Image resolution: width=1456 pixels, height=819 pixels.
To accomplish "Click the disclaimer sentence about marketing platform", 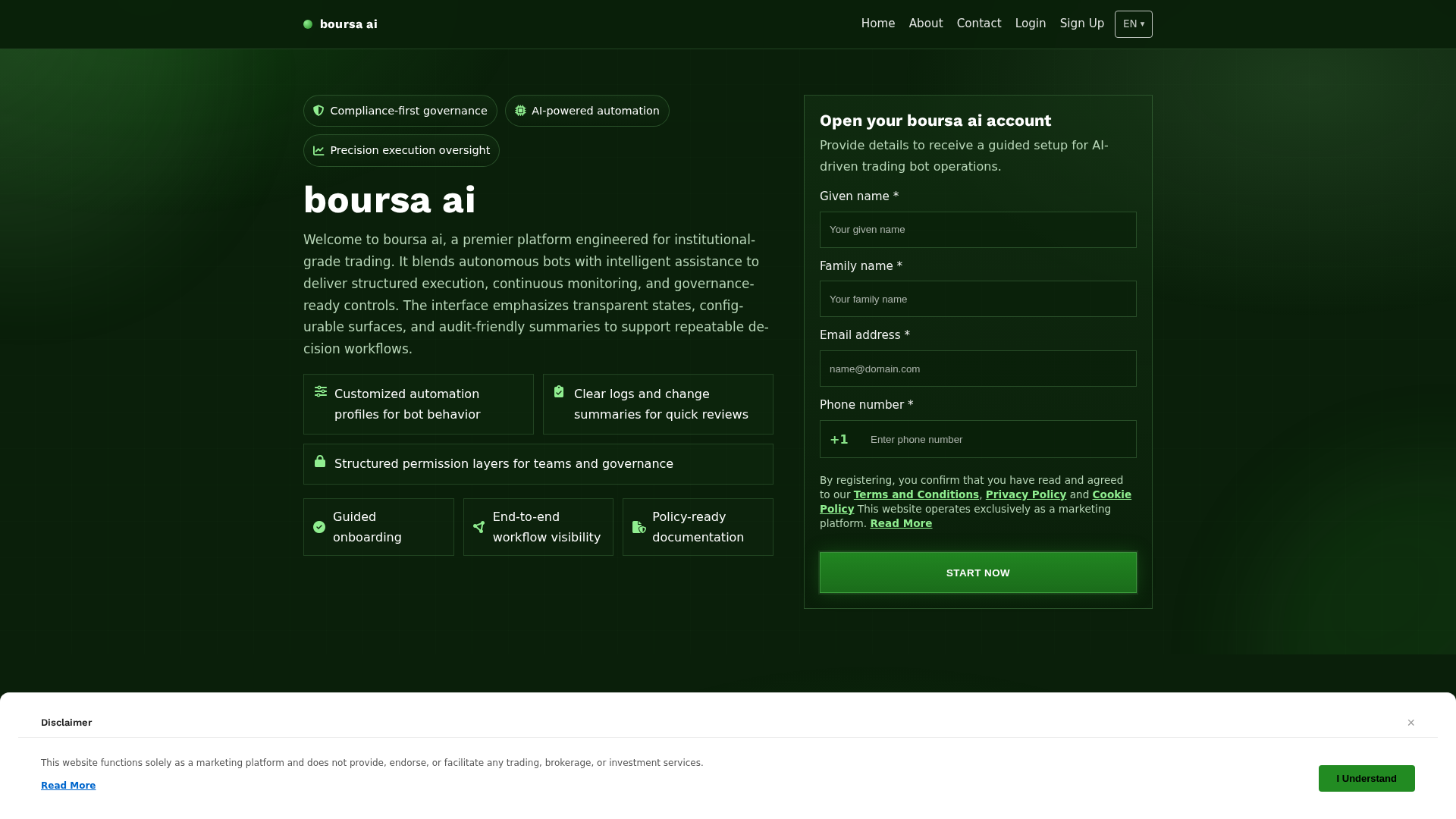I will [372, 763].
